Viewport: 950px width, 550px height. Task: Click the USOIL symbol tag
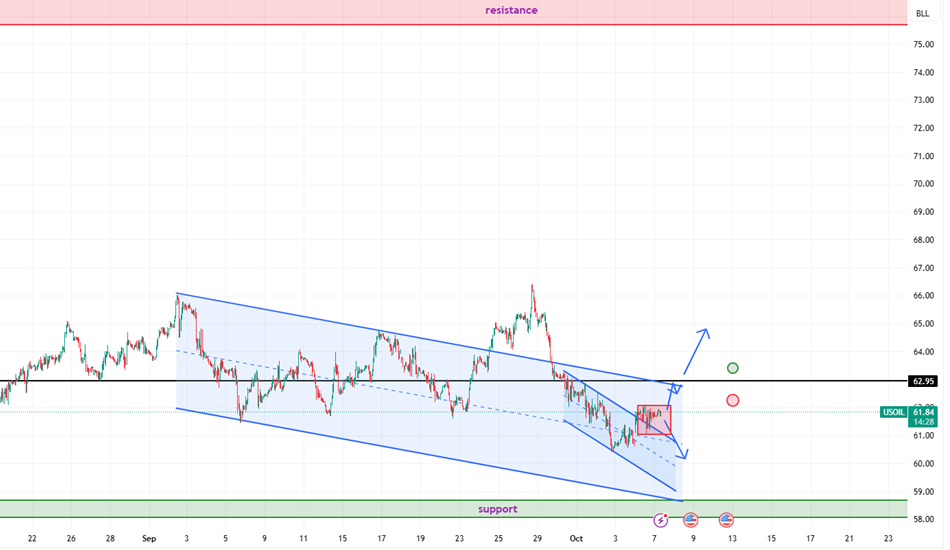[893, 412]
